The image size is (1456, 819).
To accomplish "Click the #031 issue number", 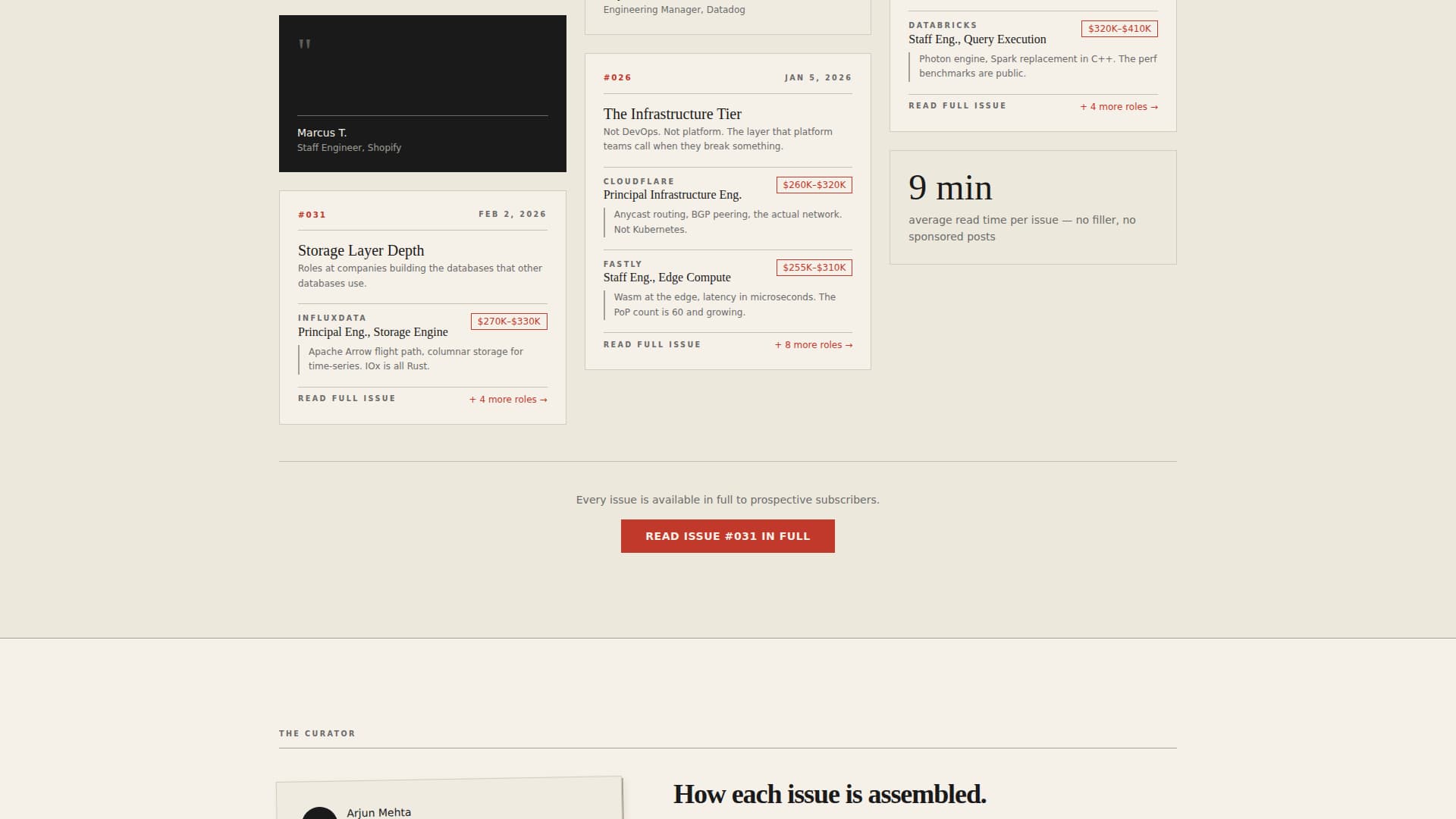I will pyautogui.click(x=312, y=215).
